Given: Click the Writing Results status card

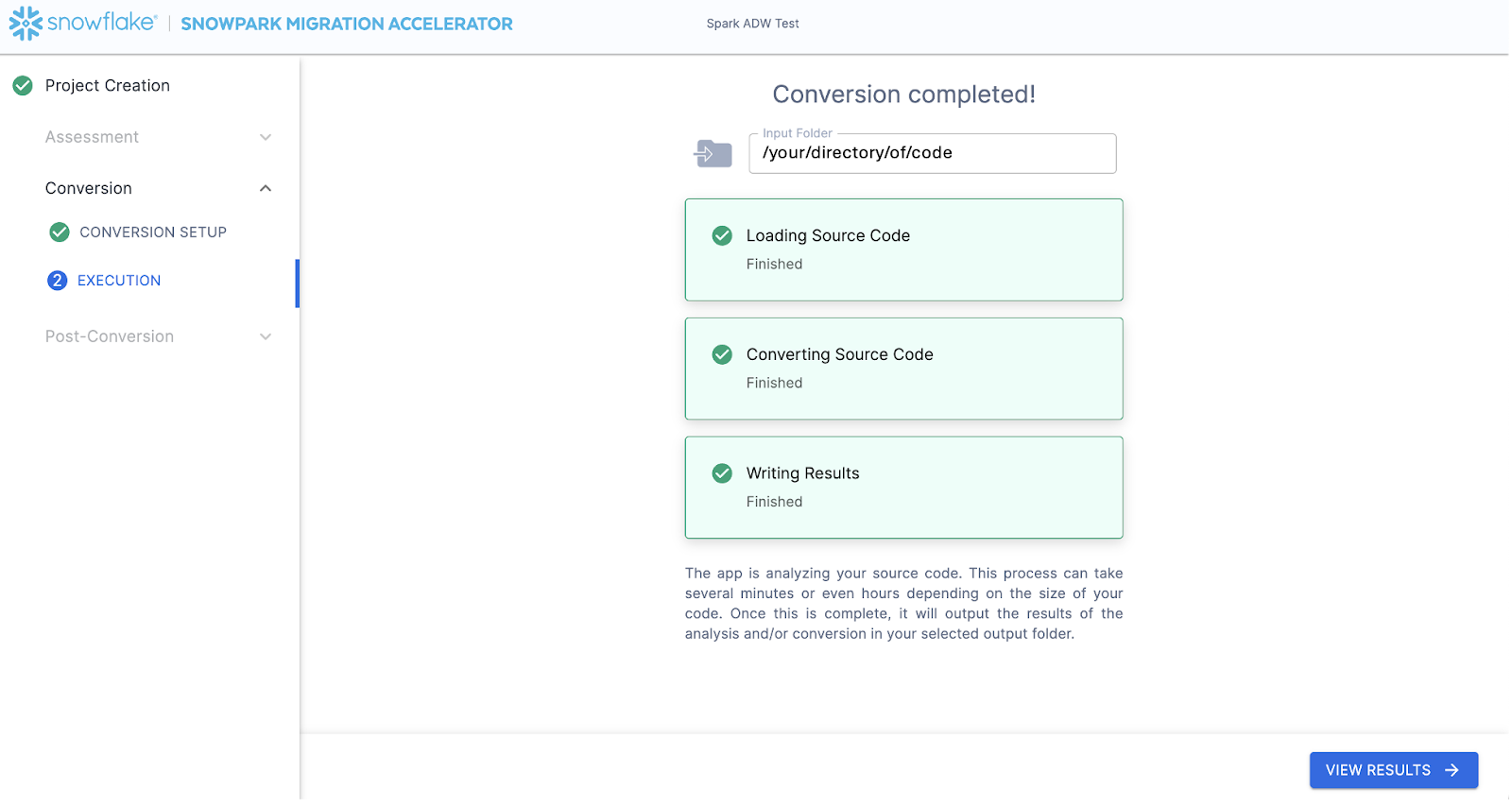Looking at the screenshot, I should [903, 488].
